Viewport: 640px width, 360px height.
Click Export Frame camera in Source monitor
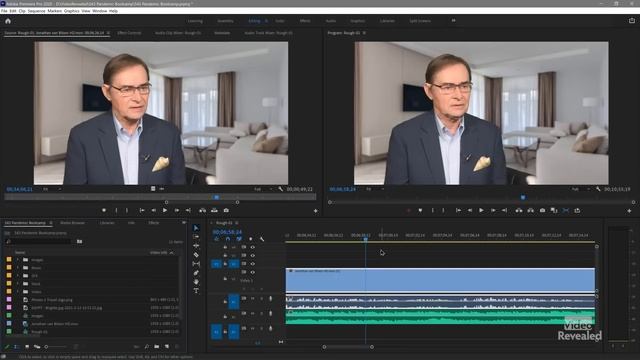[x=226, y=210]
